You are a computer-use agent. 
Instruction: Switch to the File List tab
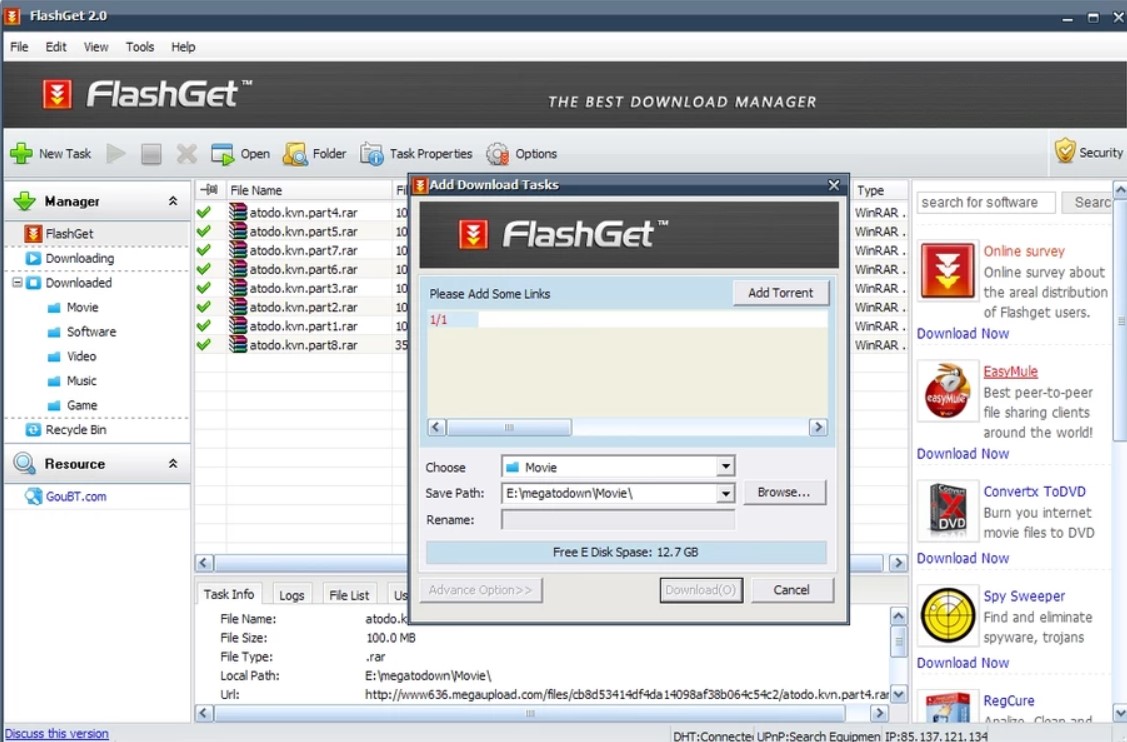(x=349, y=595)
